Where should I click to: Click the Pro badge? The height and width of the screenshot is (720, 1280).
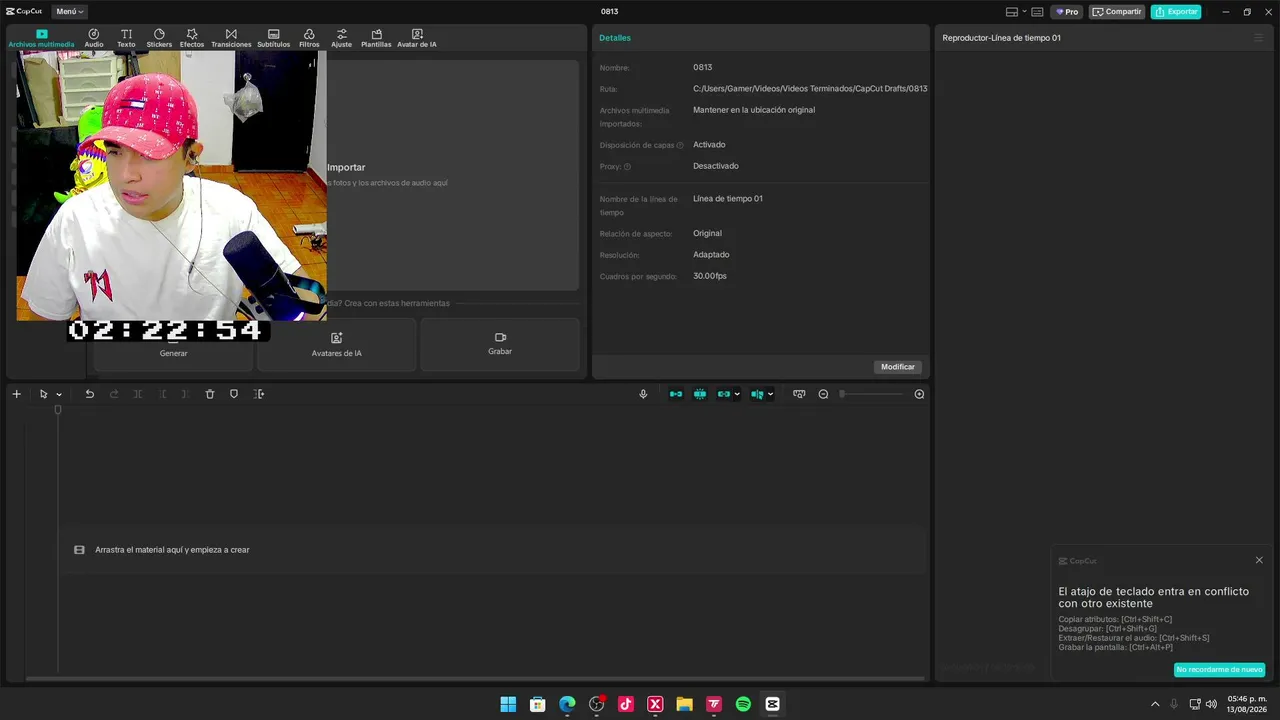(x=1067, y=12)
